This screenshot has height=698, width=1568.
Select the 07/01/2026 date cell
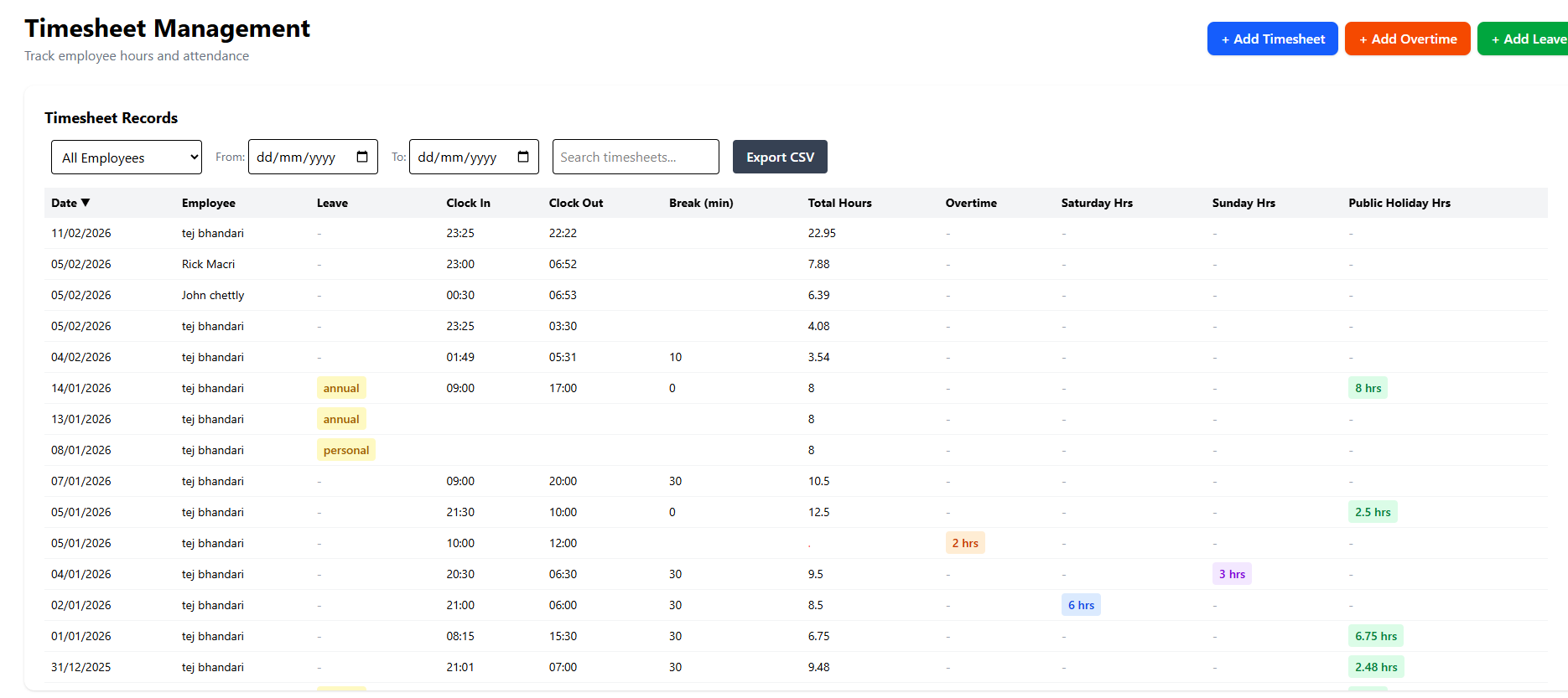coord(81,481)
